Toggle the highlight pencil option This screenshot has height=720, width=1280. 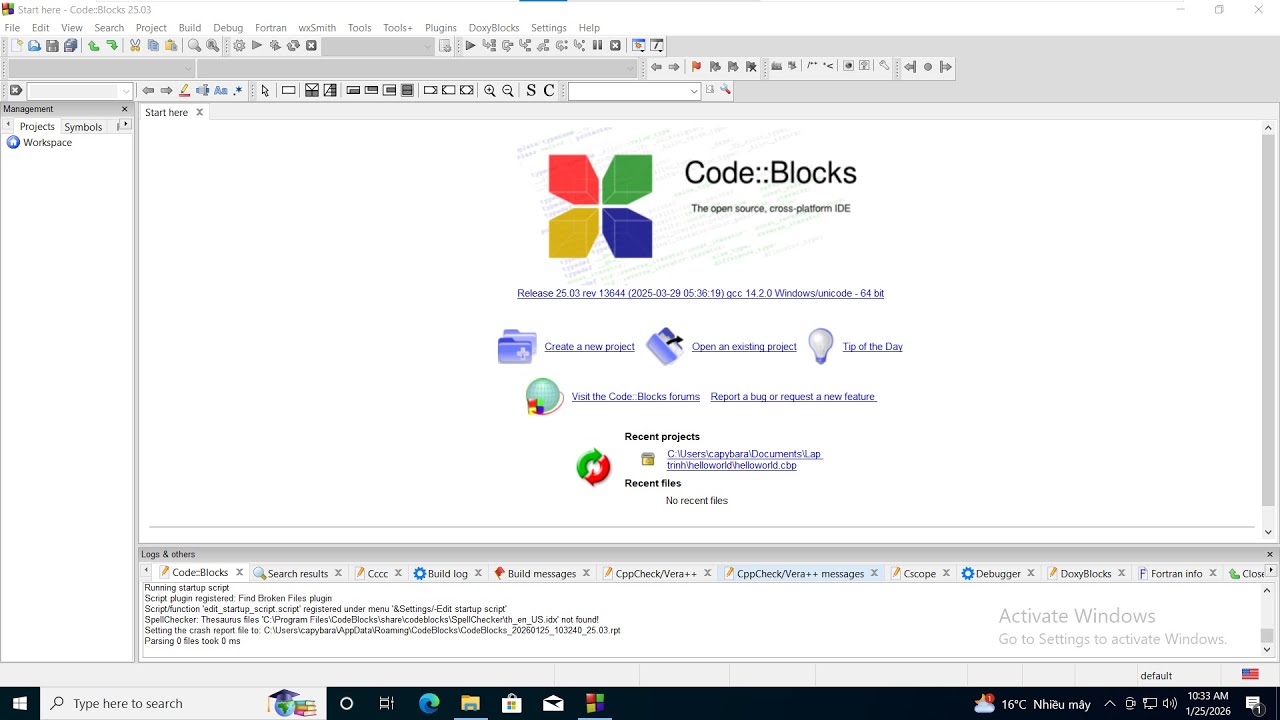tap(184, 91)
